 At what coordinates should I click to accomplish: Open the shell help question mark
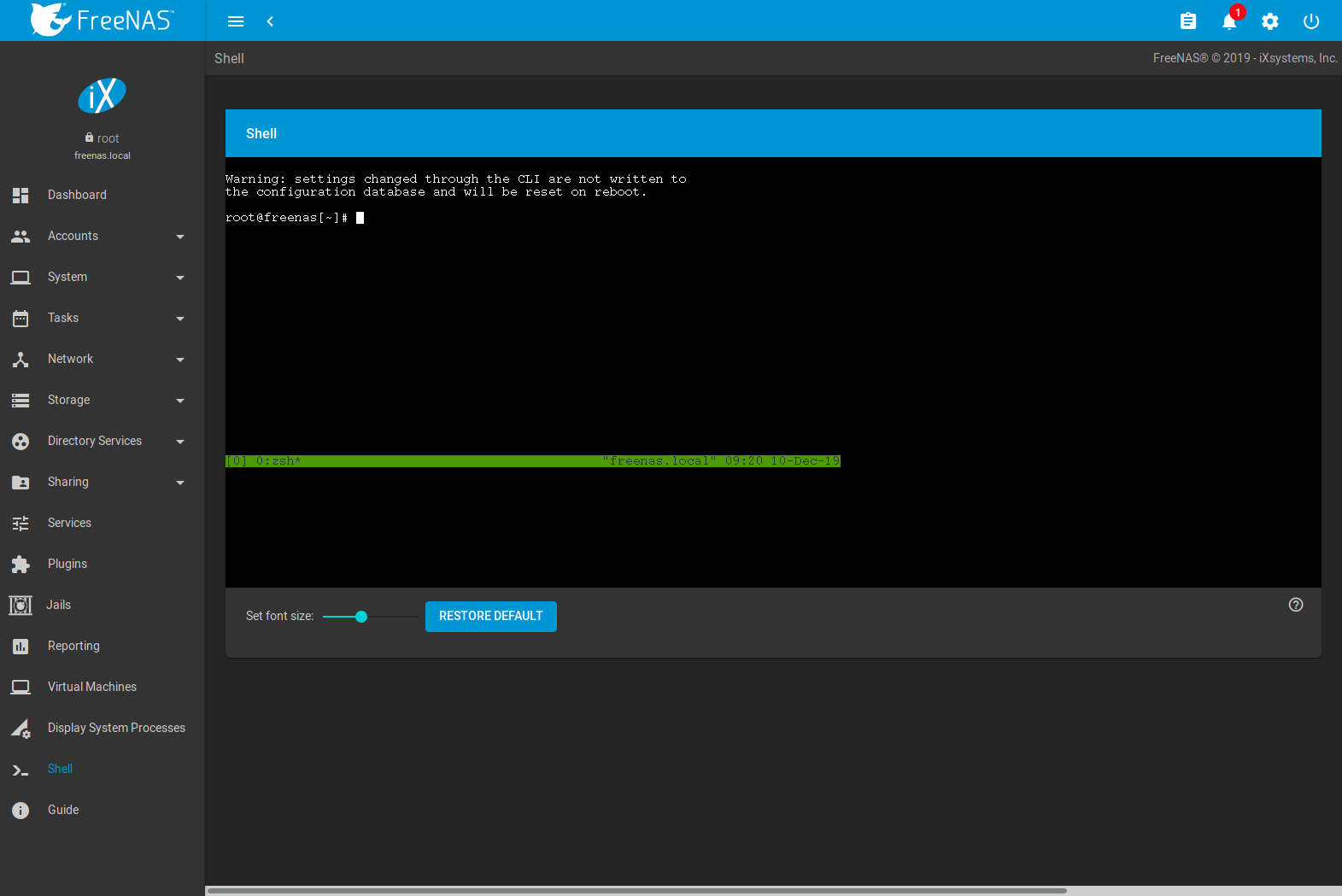click(x=1296, y=605)
